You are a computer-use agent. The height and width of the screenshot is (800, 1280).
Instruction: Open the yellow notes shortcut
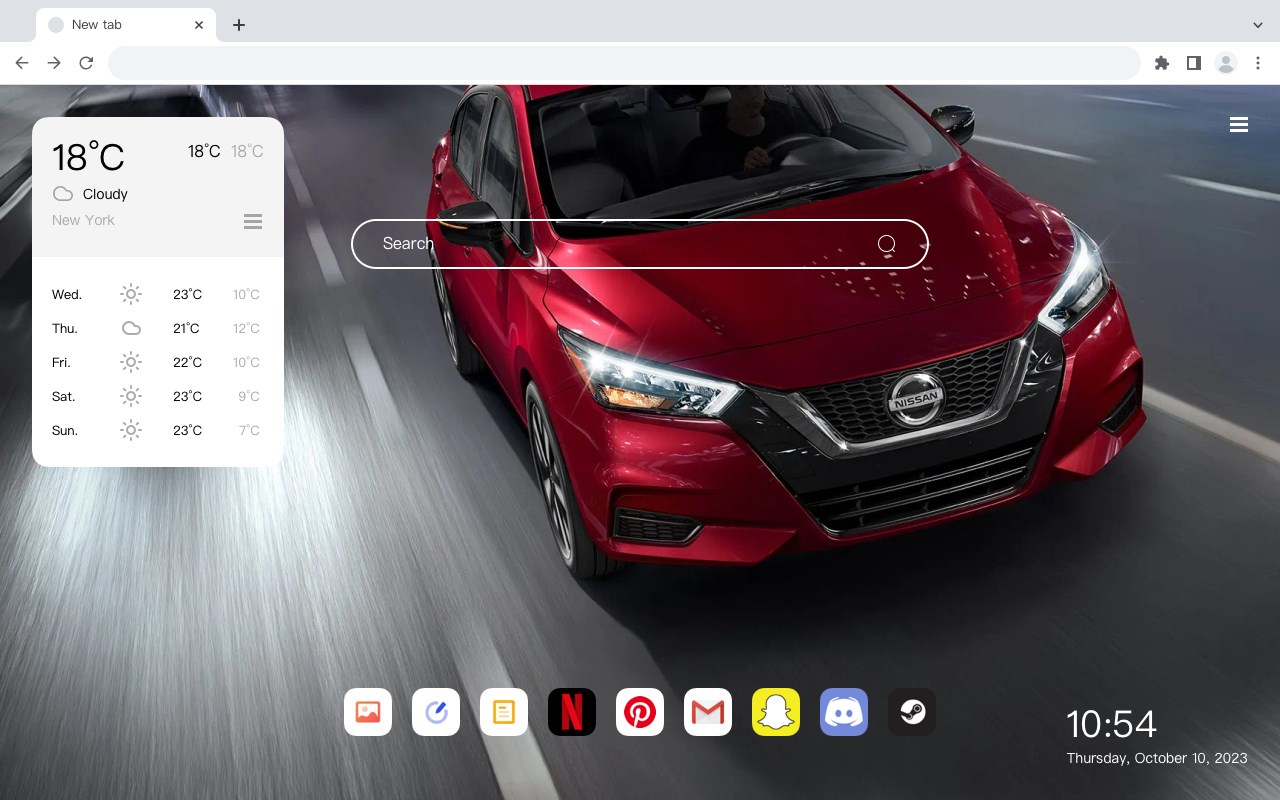[x=504, y=712]
